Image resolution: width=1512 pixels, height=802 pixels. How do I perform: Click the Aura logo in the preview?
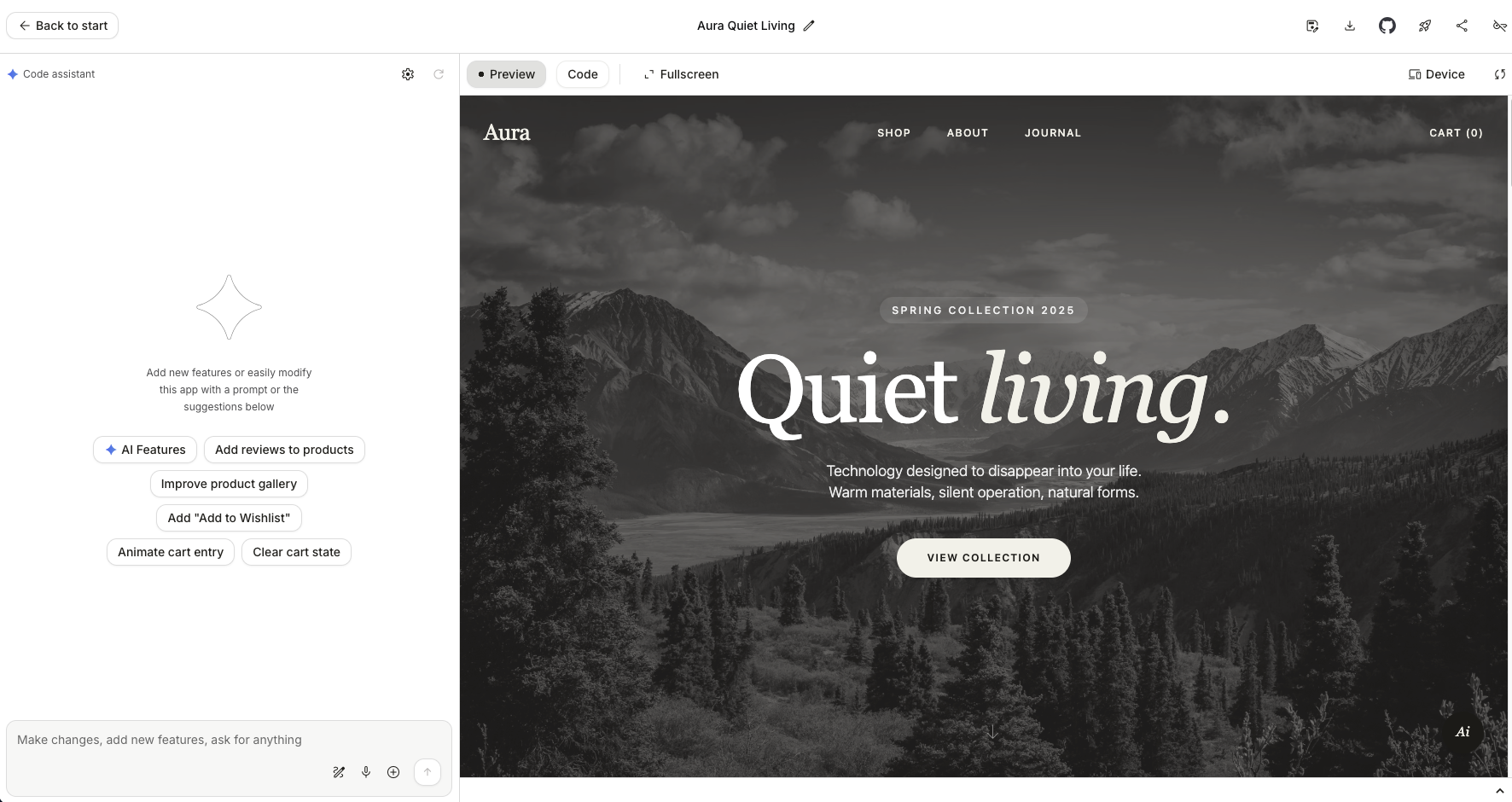coord(507,132)
